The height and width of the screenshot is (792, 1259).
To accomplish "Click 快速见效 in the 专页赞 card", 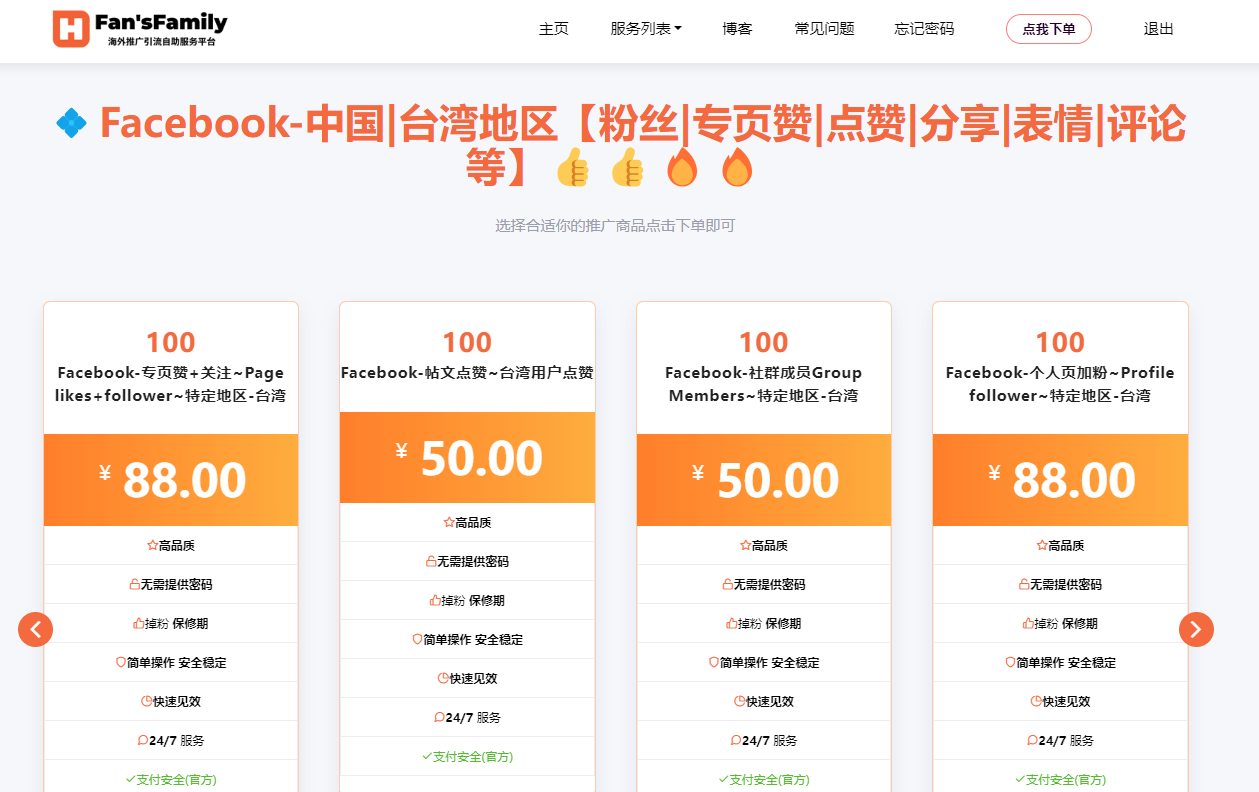I will [x=177, y=701].
